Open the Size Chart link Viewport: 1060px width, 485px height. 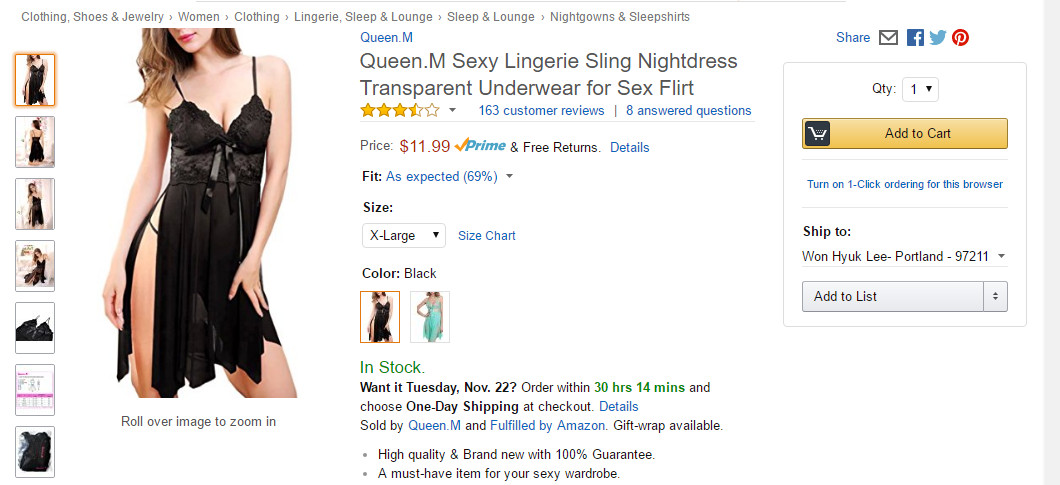click(x=487, y=236)
